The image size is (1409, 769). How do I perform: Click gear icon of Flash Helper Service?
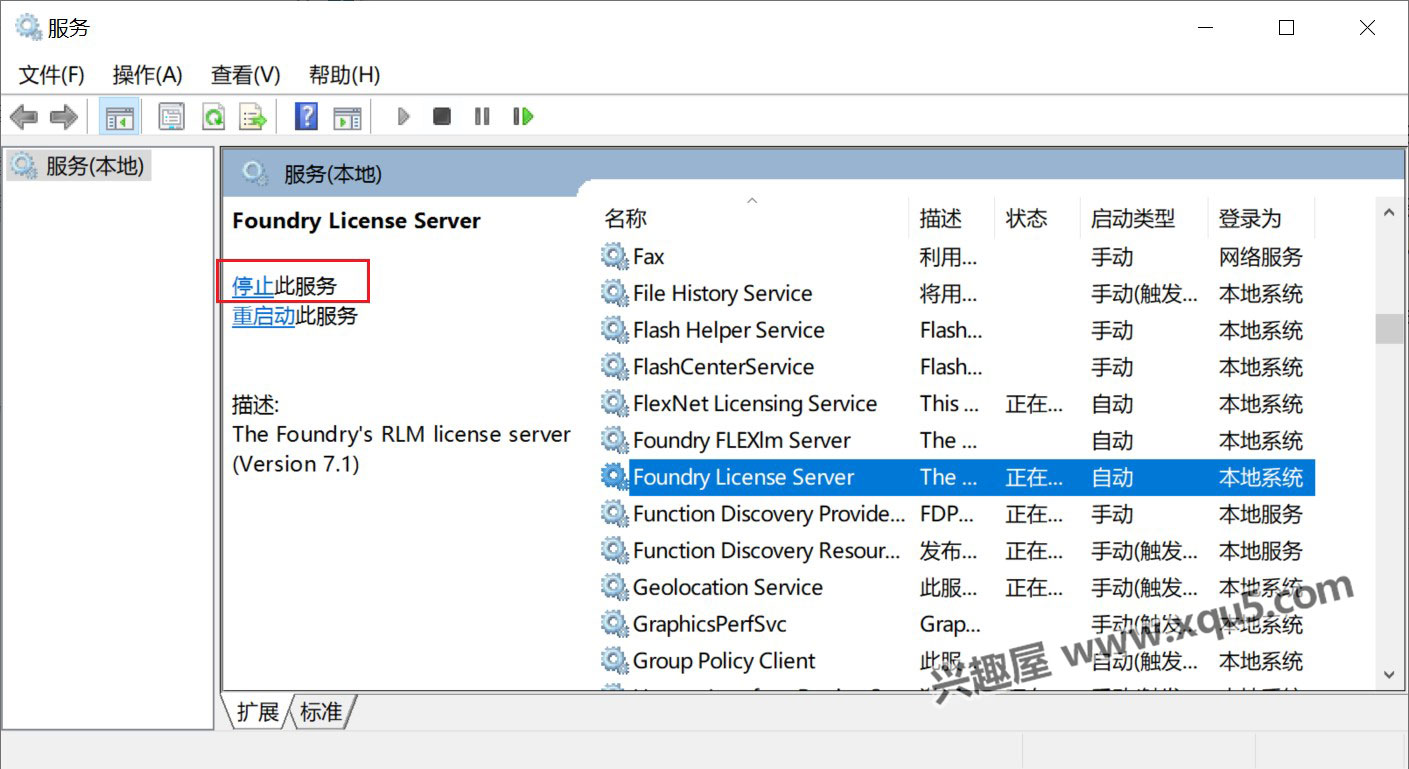pyautogui.click(x=614, y=330)
